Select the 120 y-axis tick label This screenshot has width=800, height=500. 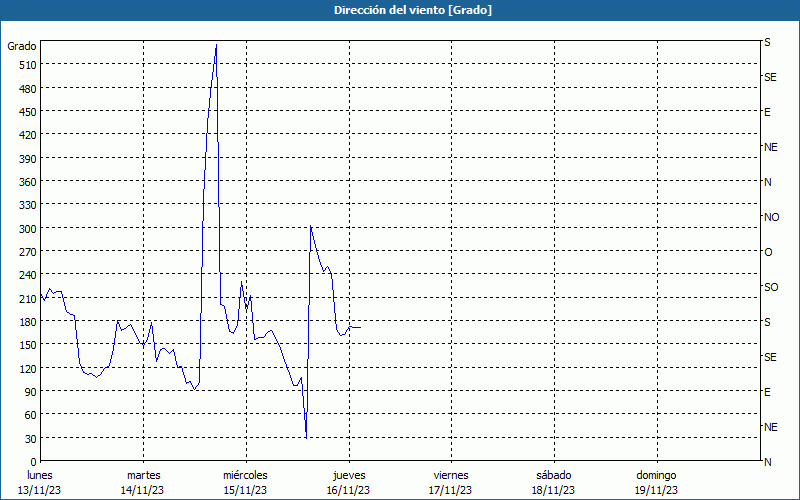pyautogui.click(x=28, y=369)
